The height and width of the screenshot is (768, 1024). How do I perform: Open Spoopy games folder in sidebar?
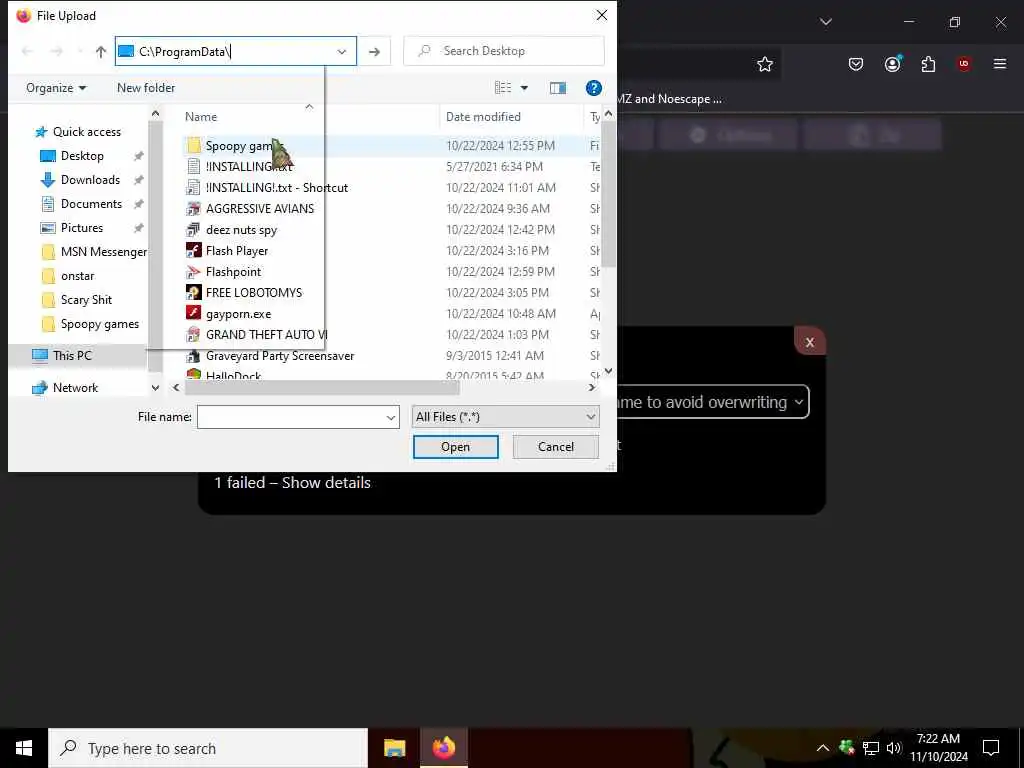[x=99, y=324]
